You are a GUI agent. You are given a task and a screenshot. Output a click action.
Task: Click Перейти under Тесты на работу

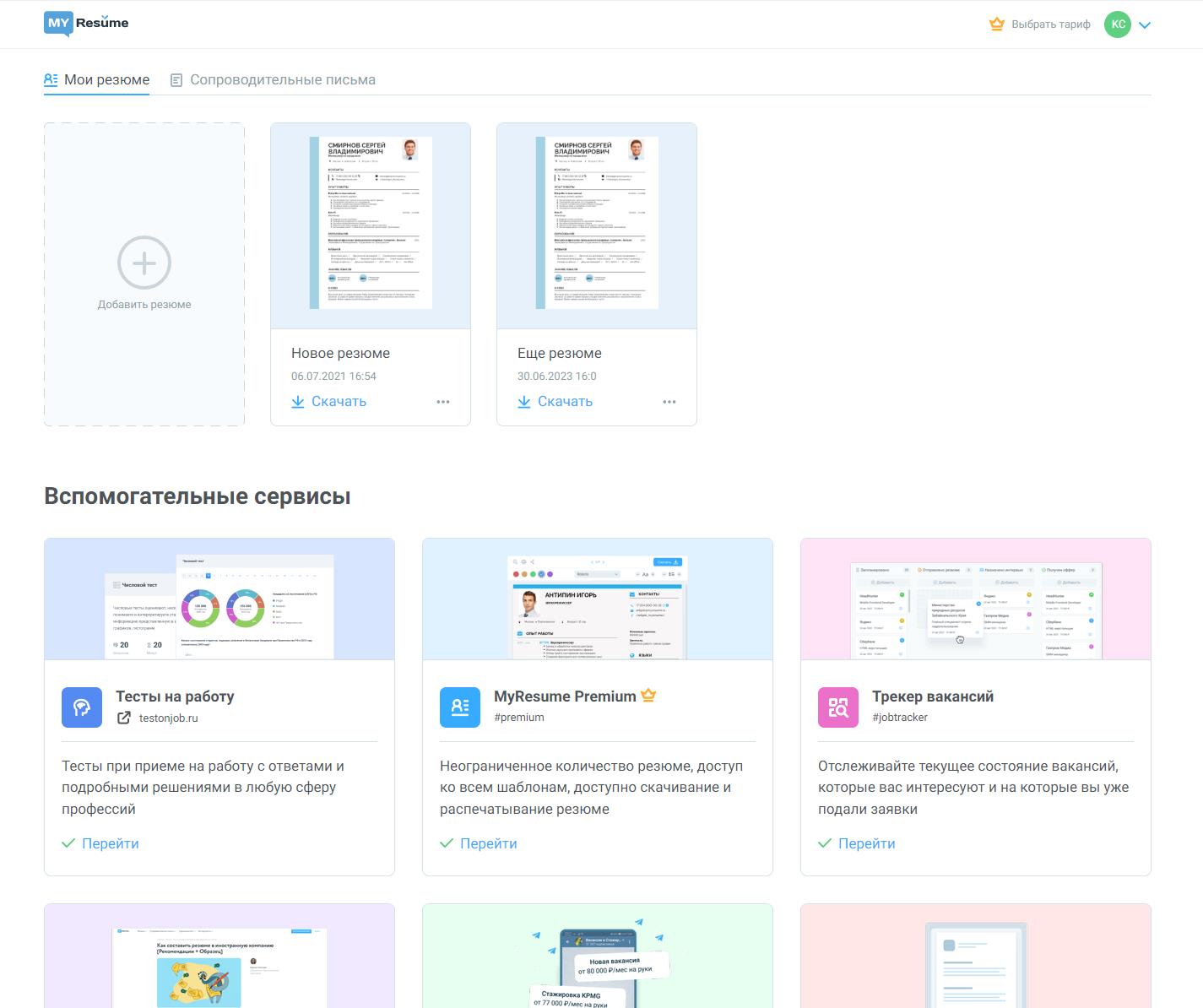point(111,843)
